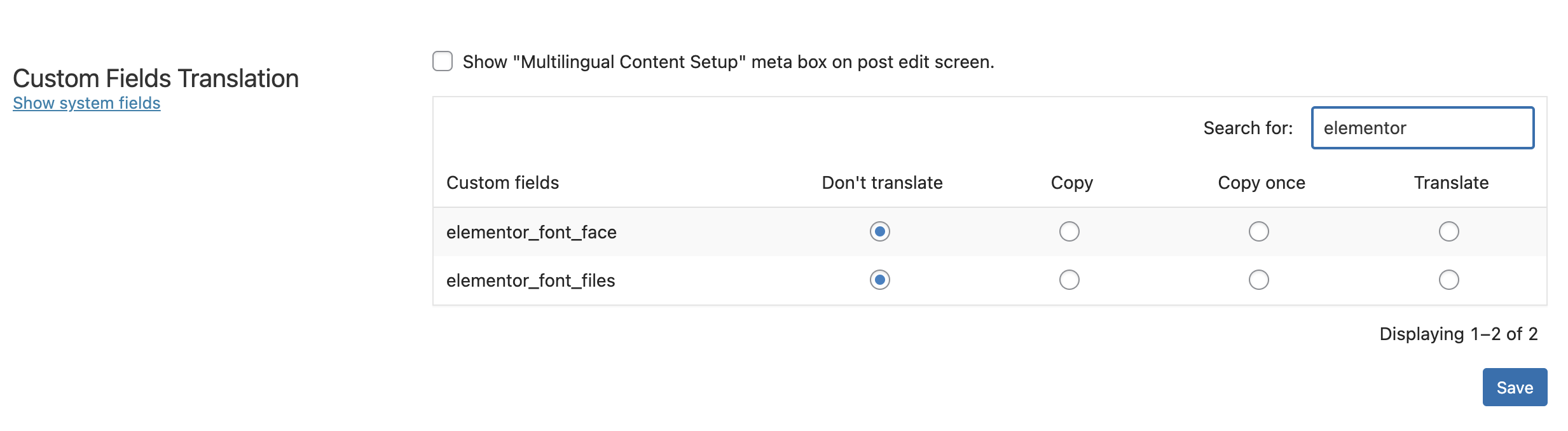
Task: Click the Don't translate column header
Action: click(882, 182)
